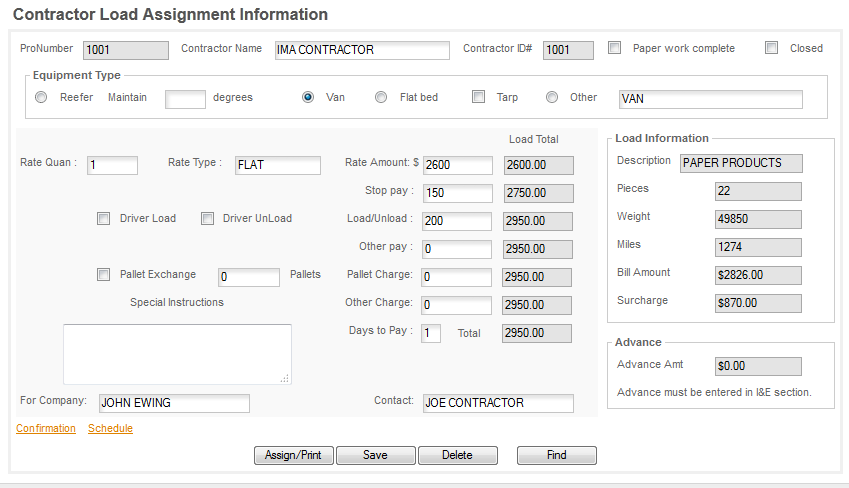This screenshot has height=488, width=849.
Task: Click the Delete button
Action: (x=458, y=456)
